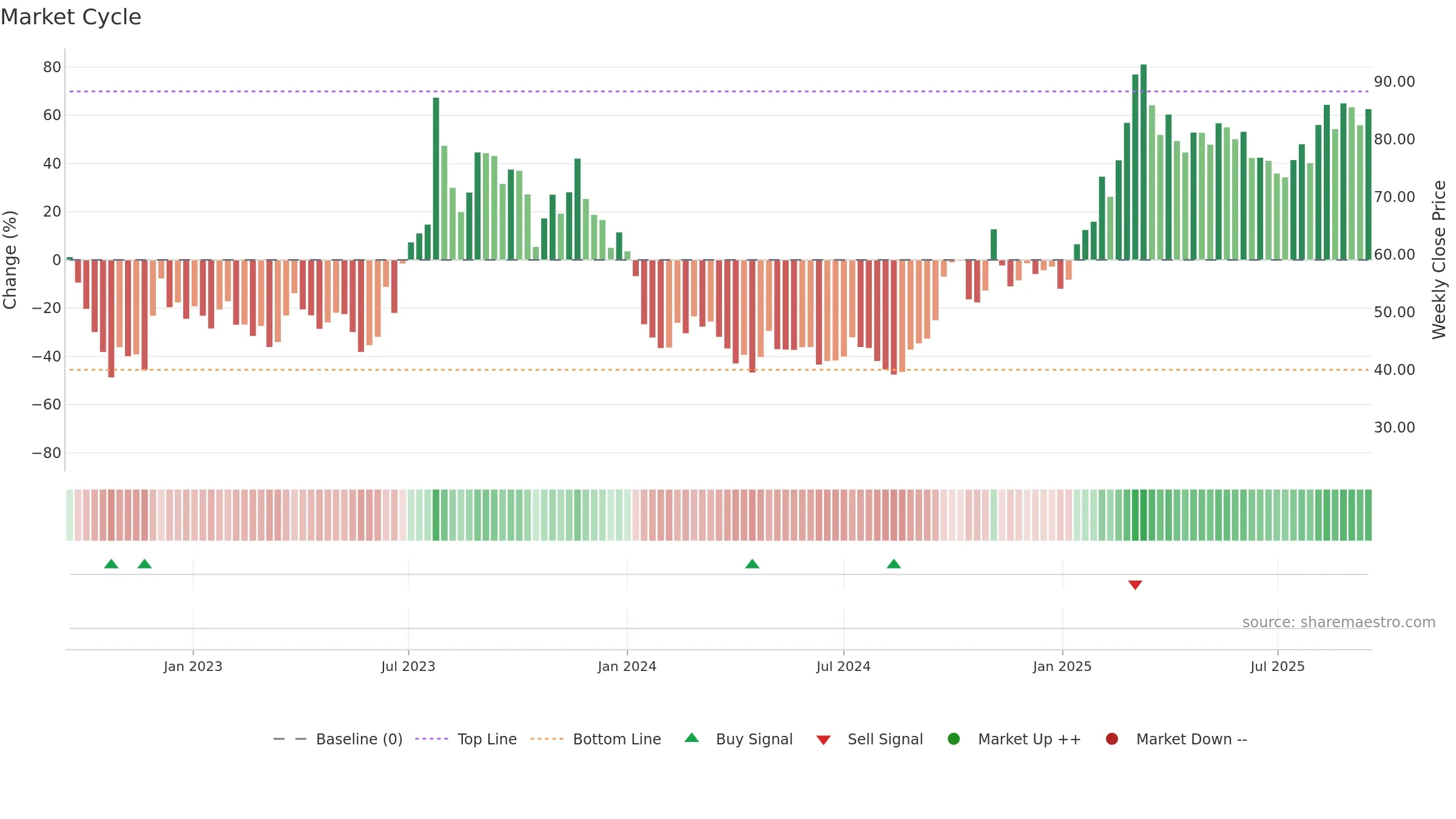
Task: Click the Jul 2025 axis label
Action: click(x=1278, y=666)
